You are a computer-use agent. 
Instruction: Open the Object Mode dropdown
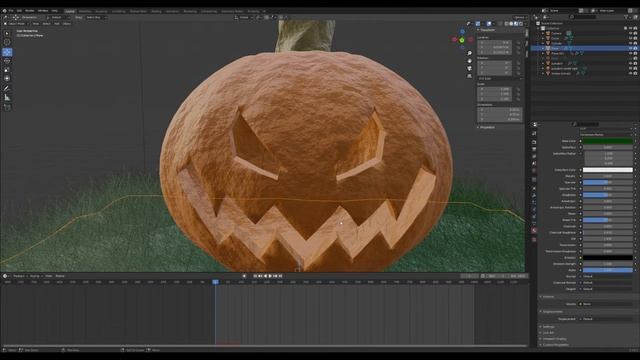click(17, 24)
